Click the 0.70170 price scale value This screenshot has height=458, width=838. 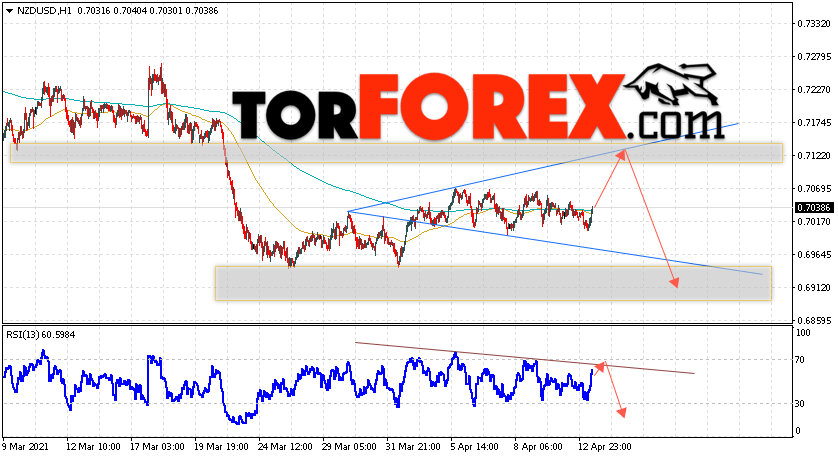[x=814, y=221]
